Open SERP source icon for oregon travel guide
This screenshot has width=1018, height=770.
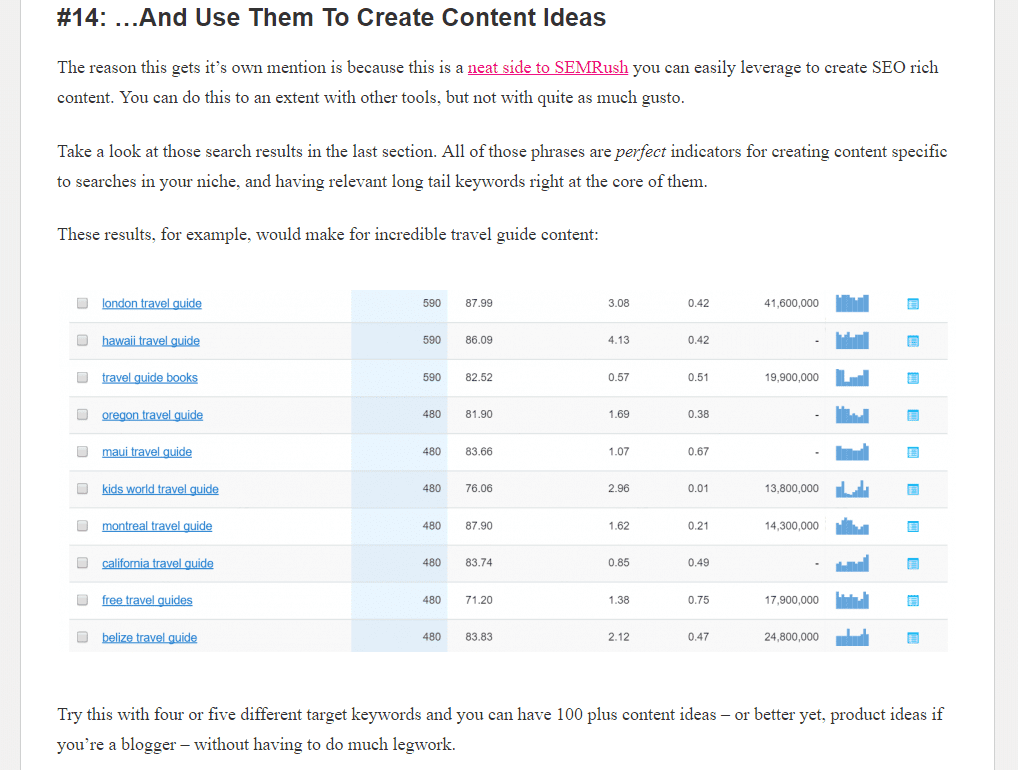(913, 415)
